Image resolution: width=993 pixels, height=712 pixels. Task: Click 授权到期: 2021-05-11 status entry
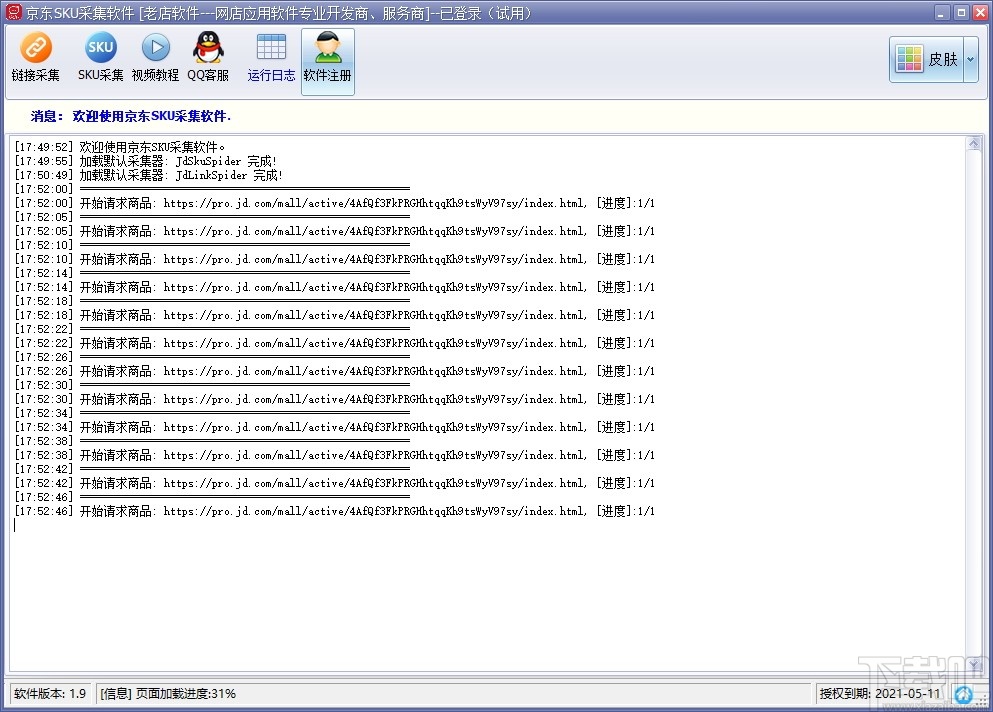click(880, 694)
